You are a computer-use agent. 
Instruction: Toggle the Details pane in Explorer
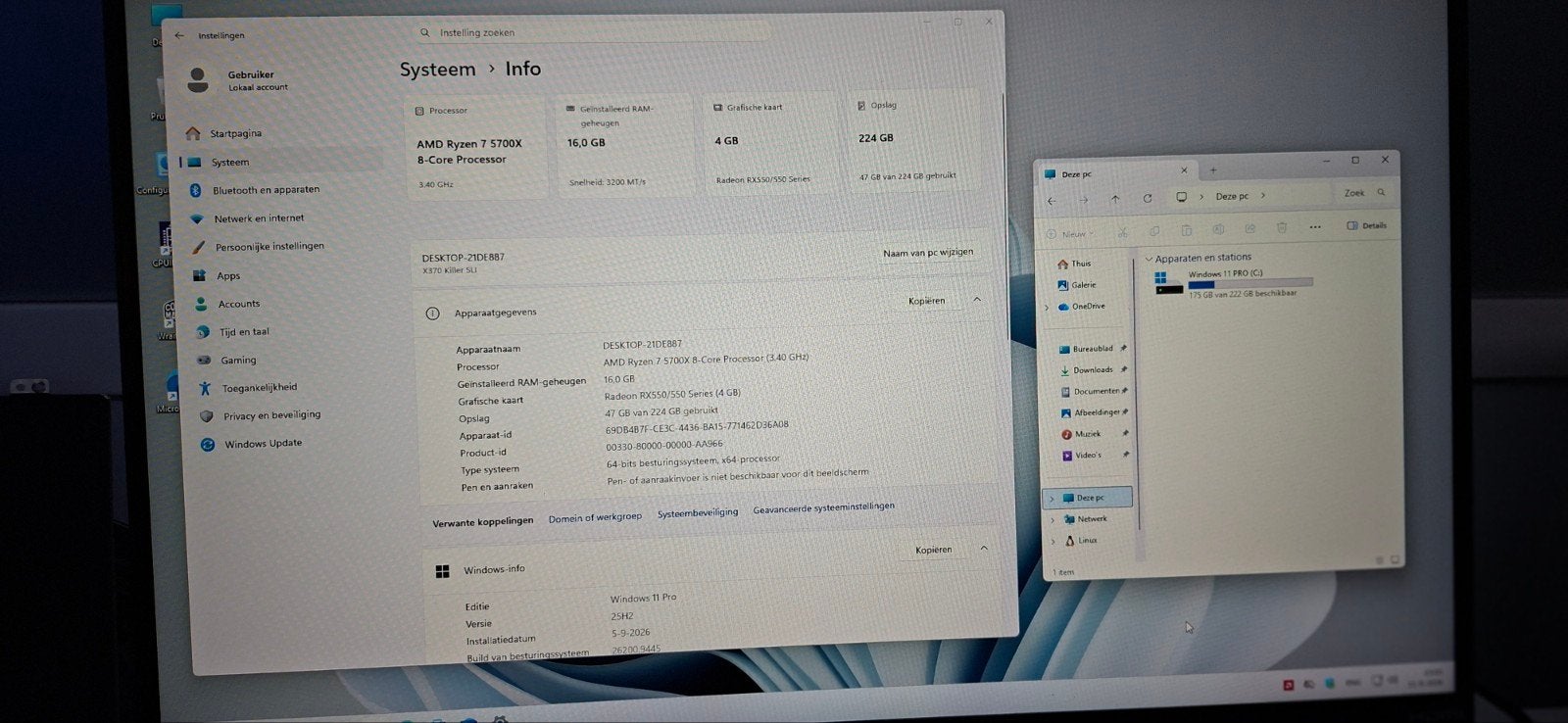pyautogui.click(x=1367, y=225)
